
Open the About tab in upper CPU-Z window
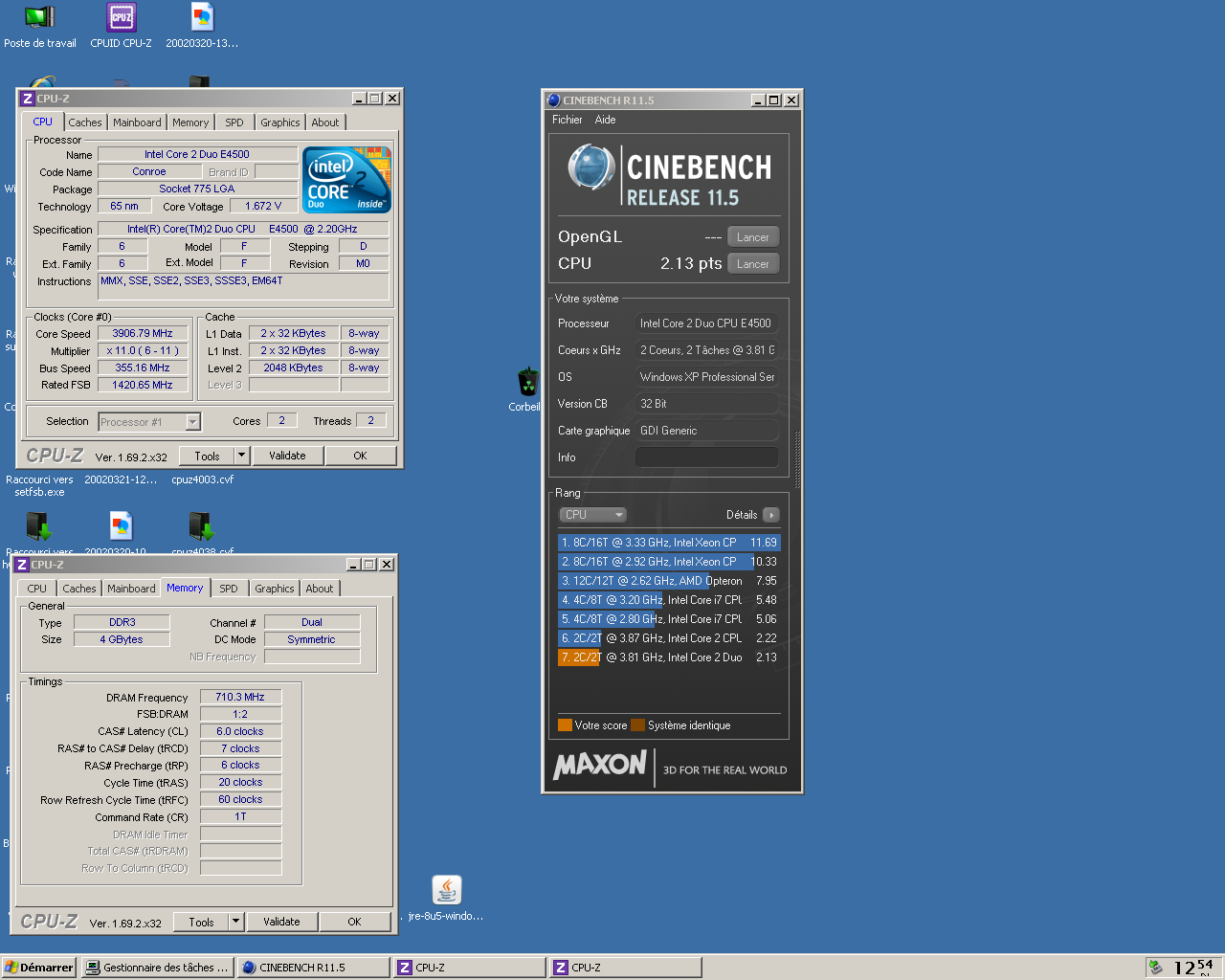point(325,122)
